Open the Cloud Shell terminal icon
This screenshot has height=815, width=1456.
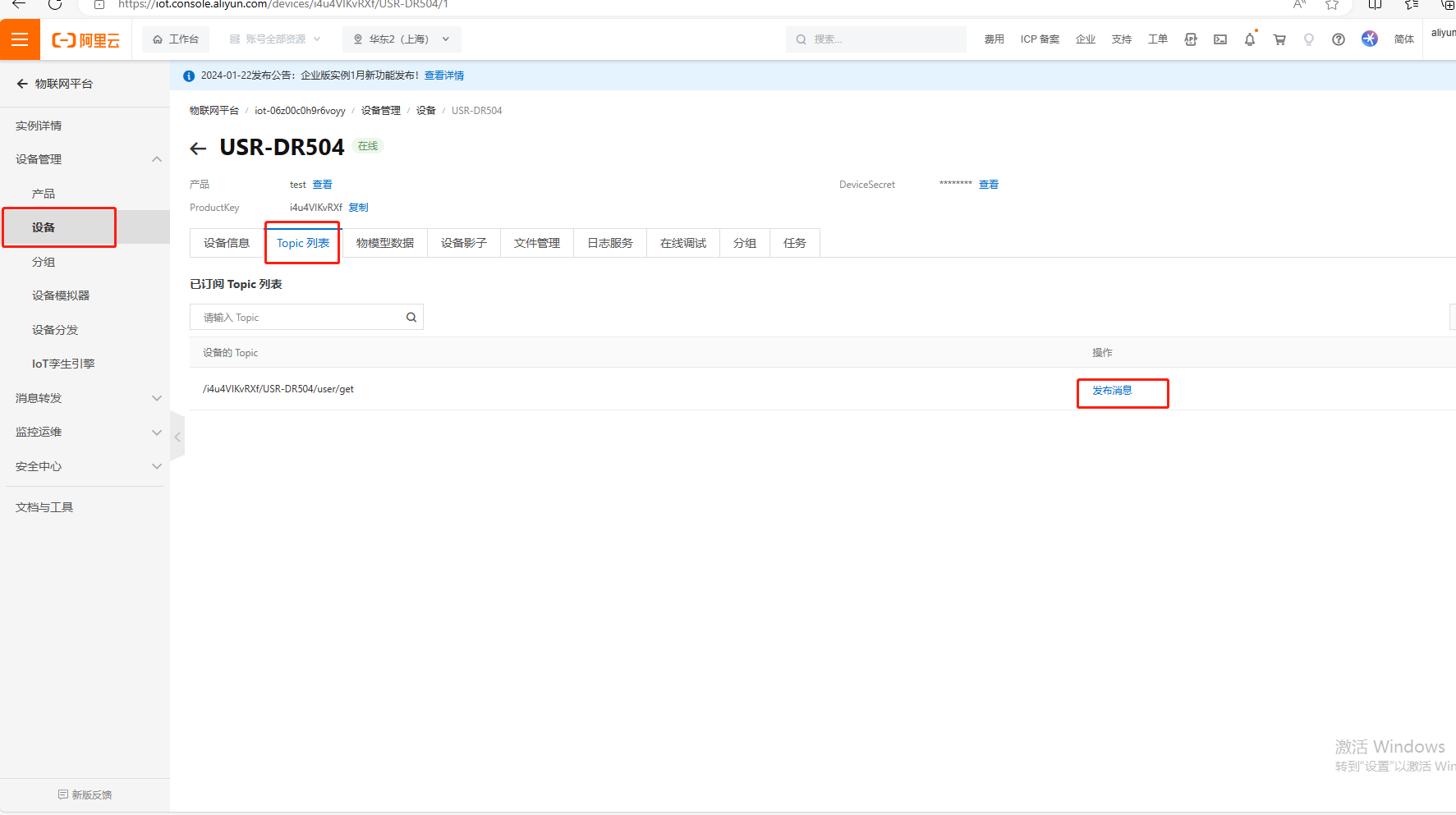pos(1219,39)
